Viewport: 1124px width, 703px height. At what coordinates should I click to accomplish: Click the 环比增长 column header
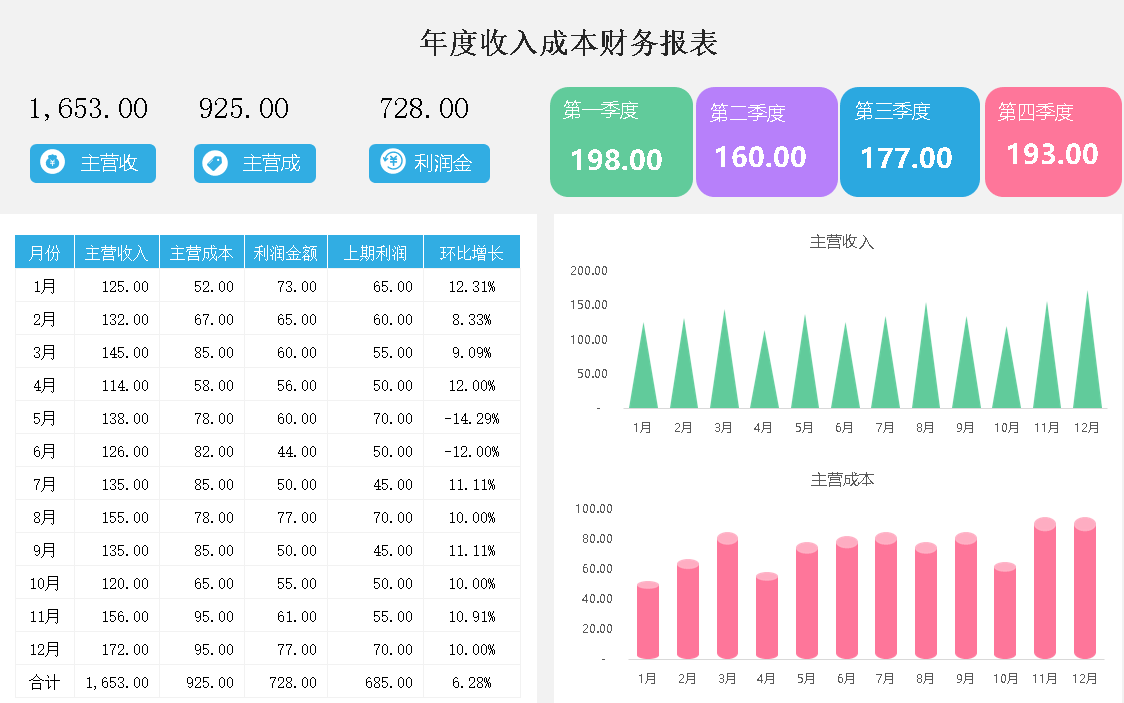pos(471,253)
